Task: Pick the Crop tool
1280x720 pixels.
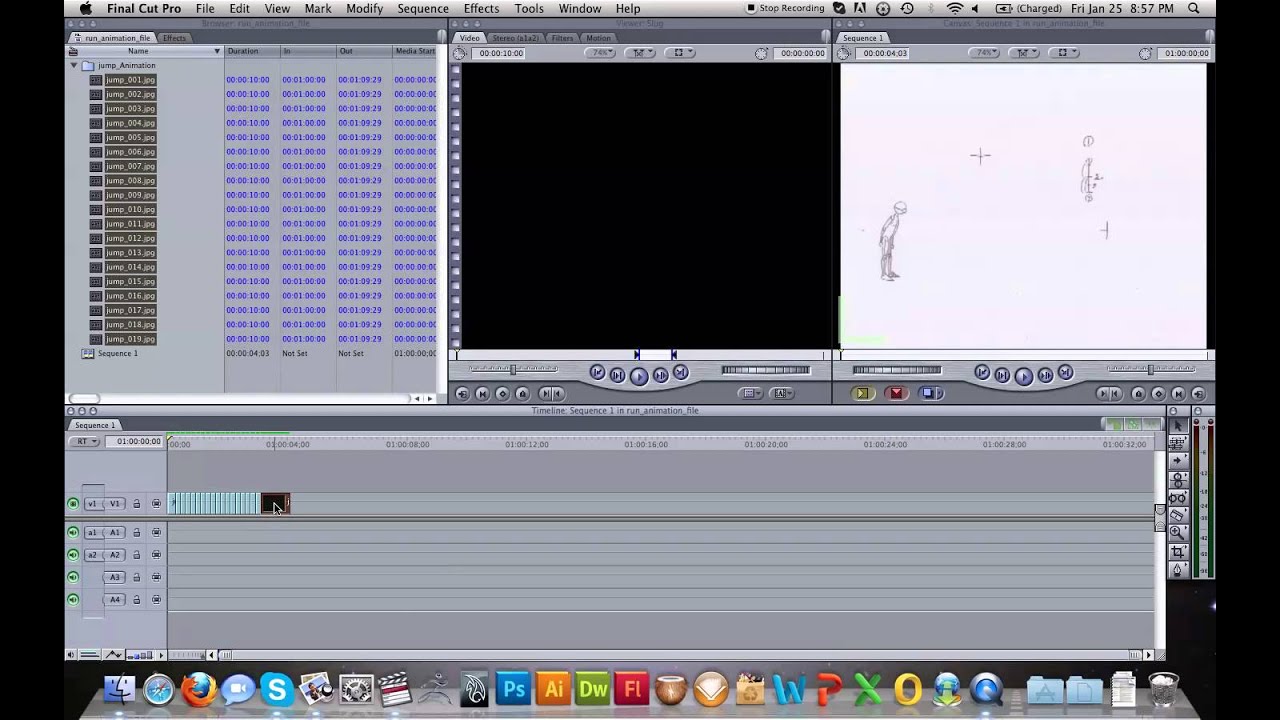Action: click(1177, 551)
